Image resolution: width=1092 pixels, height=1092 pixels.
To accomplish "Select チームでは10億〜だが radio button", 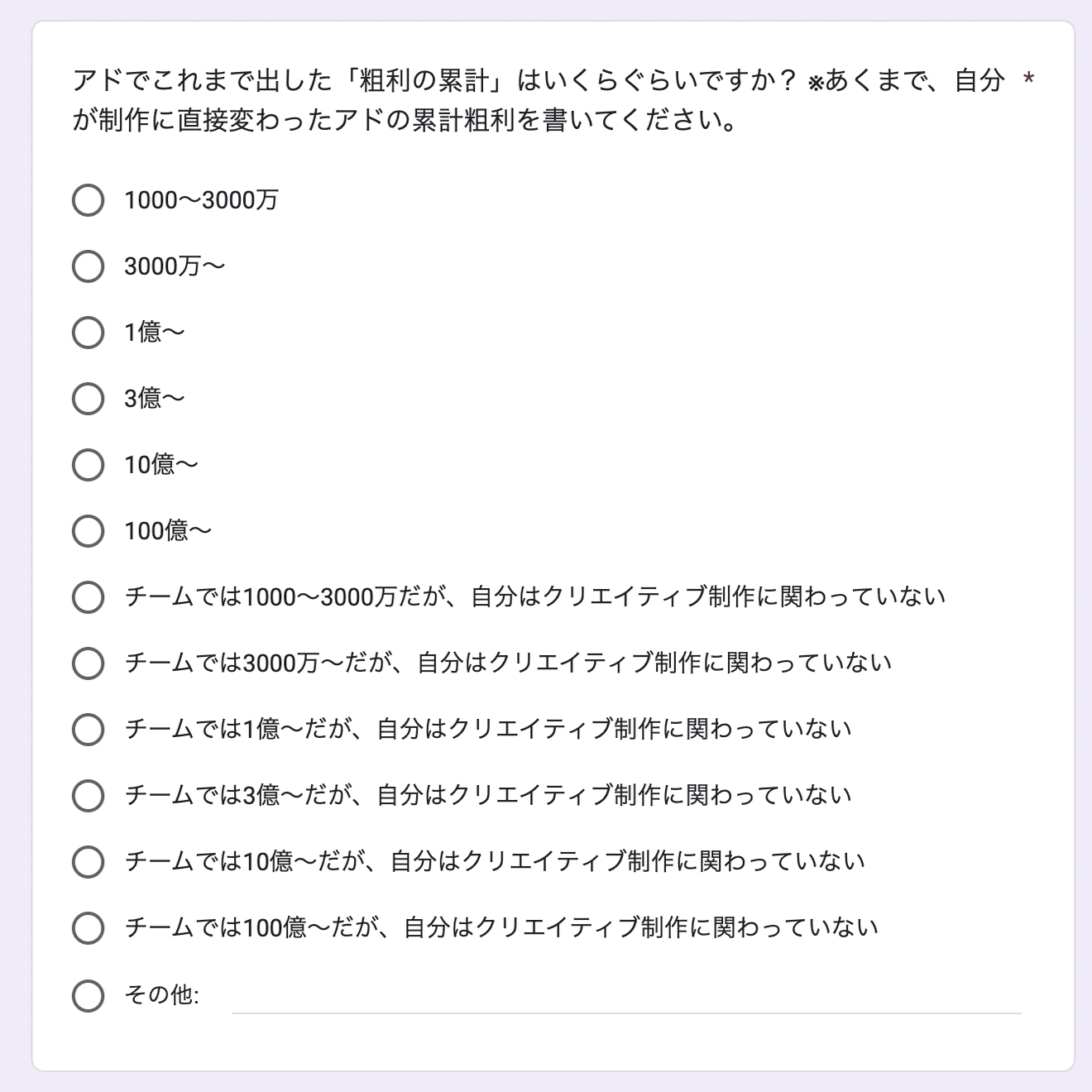I will pos(88,862).
